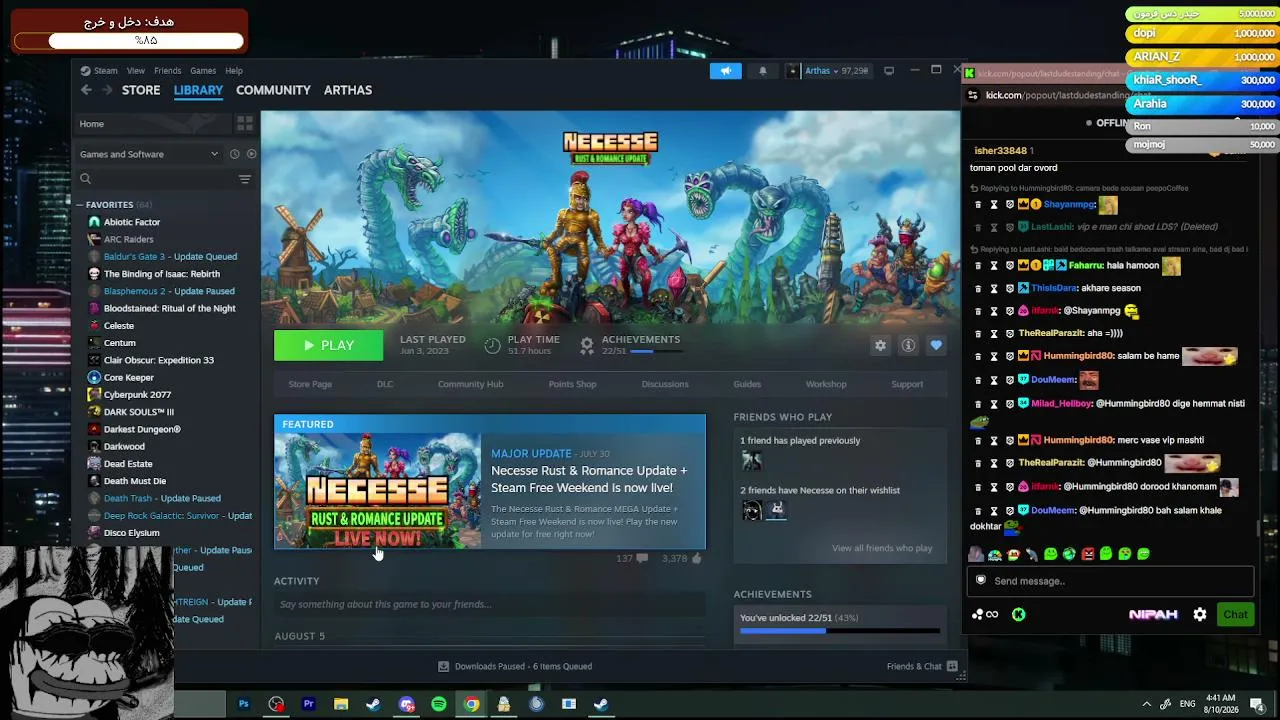Image resolution: width=1280 pixels, height=720 pixels.
Task: Open Friends & Chat icon in Steam footer
Action: point(952,666)
